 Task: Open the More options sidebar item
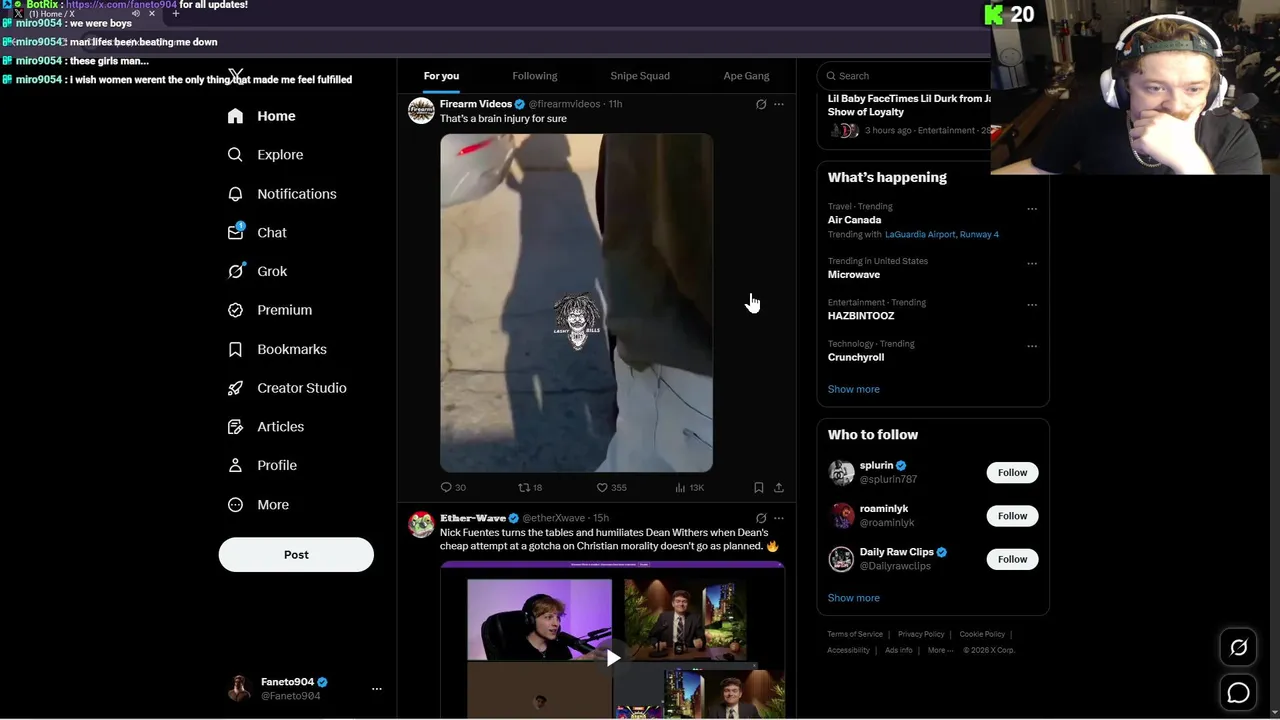(x=258, y=505)
